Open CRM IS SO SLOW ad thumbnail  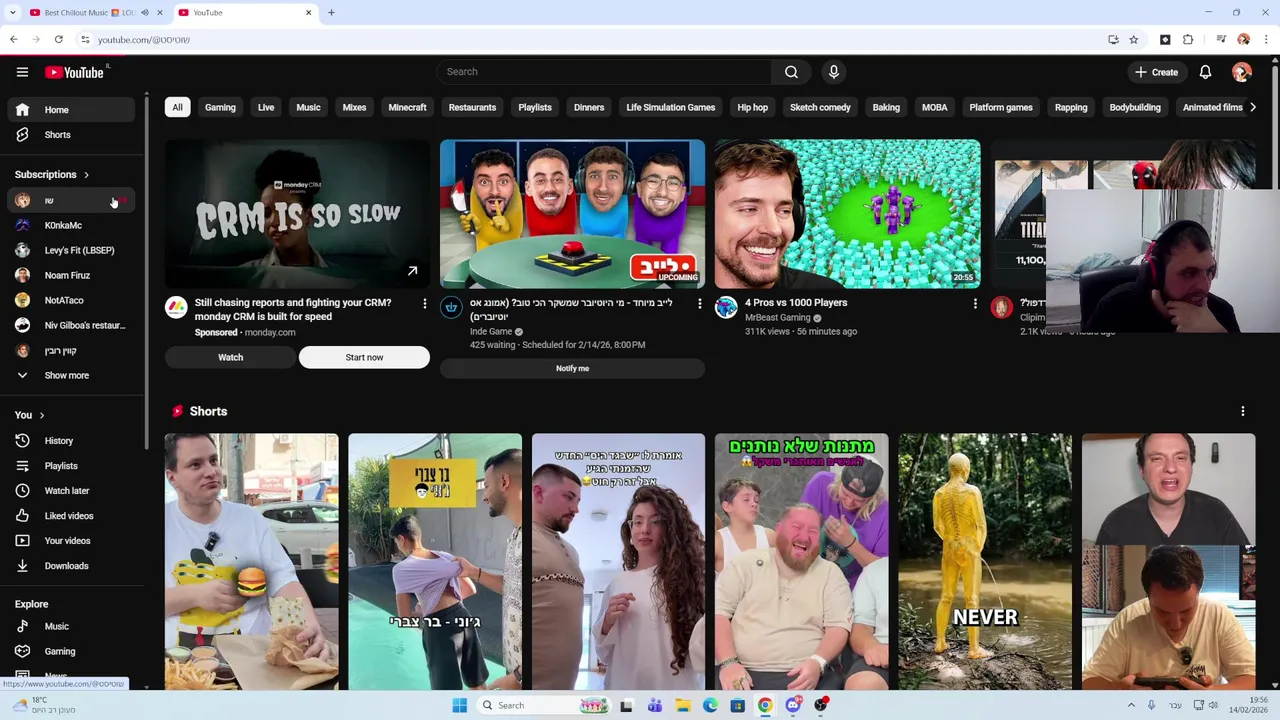click(297, 214)
